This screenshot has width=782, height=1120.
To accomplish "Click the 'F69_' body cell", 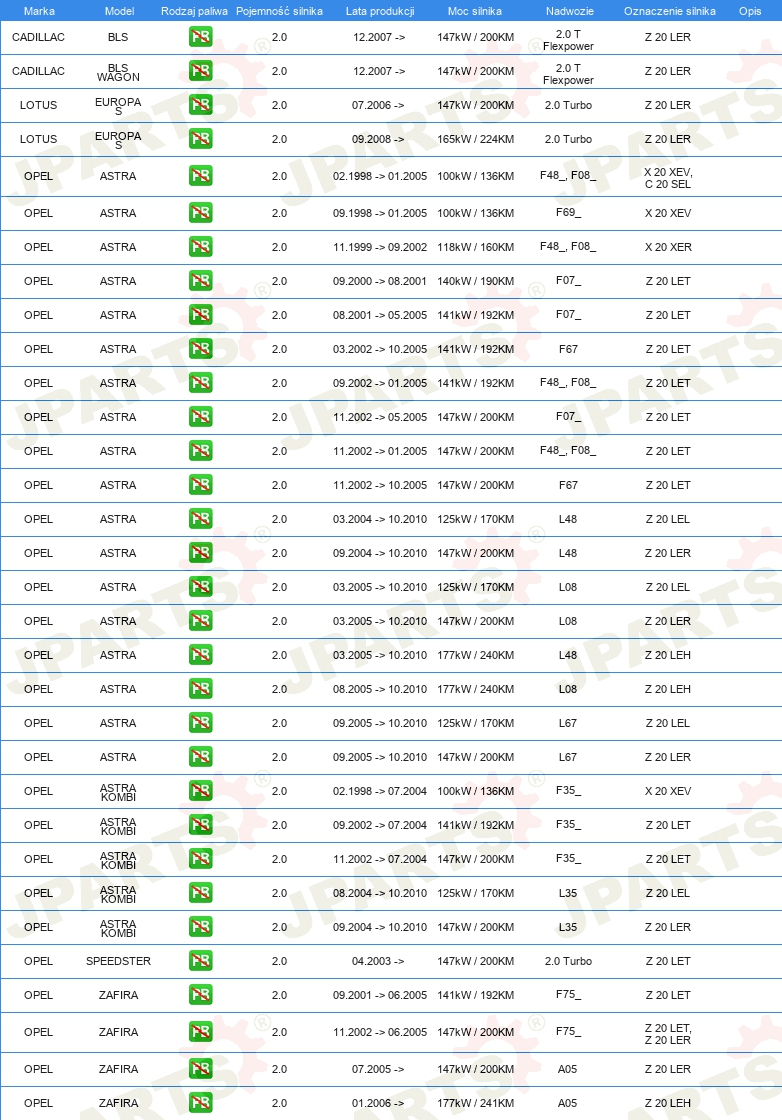I will click(x=568, y=213).
